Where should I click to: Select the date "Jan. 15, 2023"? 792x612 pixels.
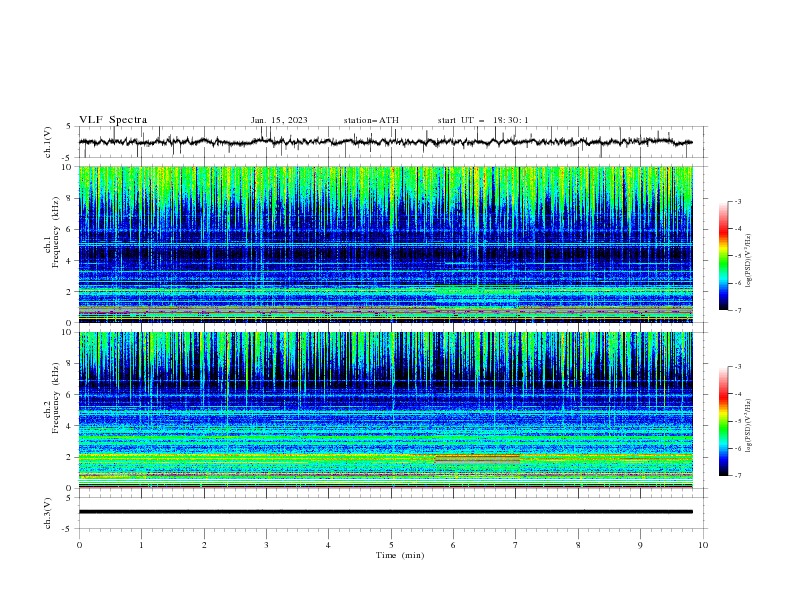[x=279, y=120]
